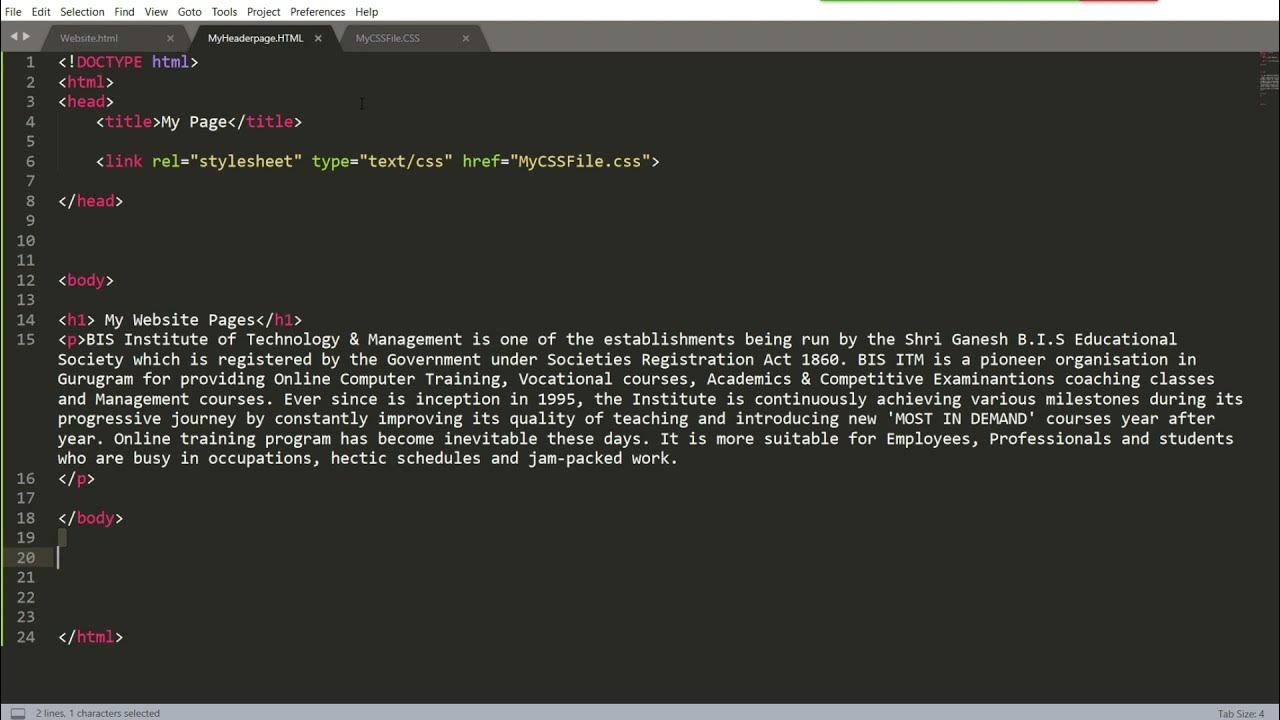Screen dimensions: 1280x720
Task: Open the Find menu
Action: (124, 12)
